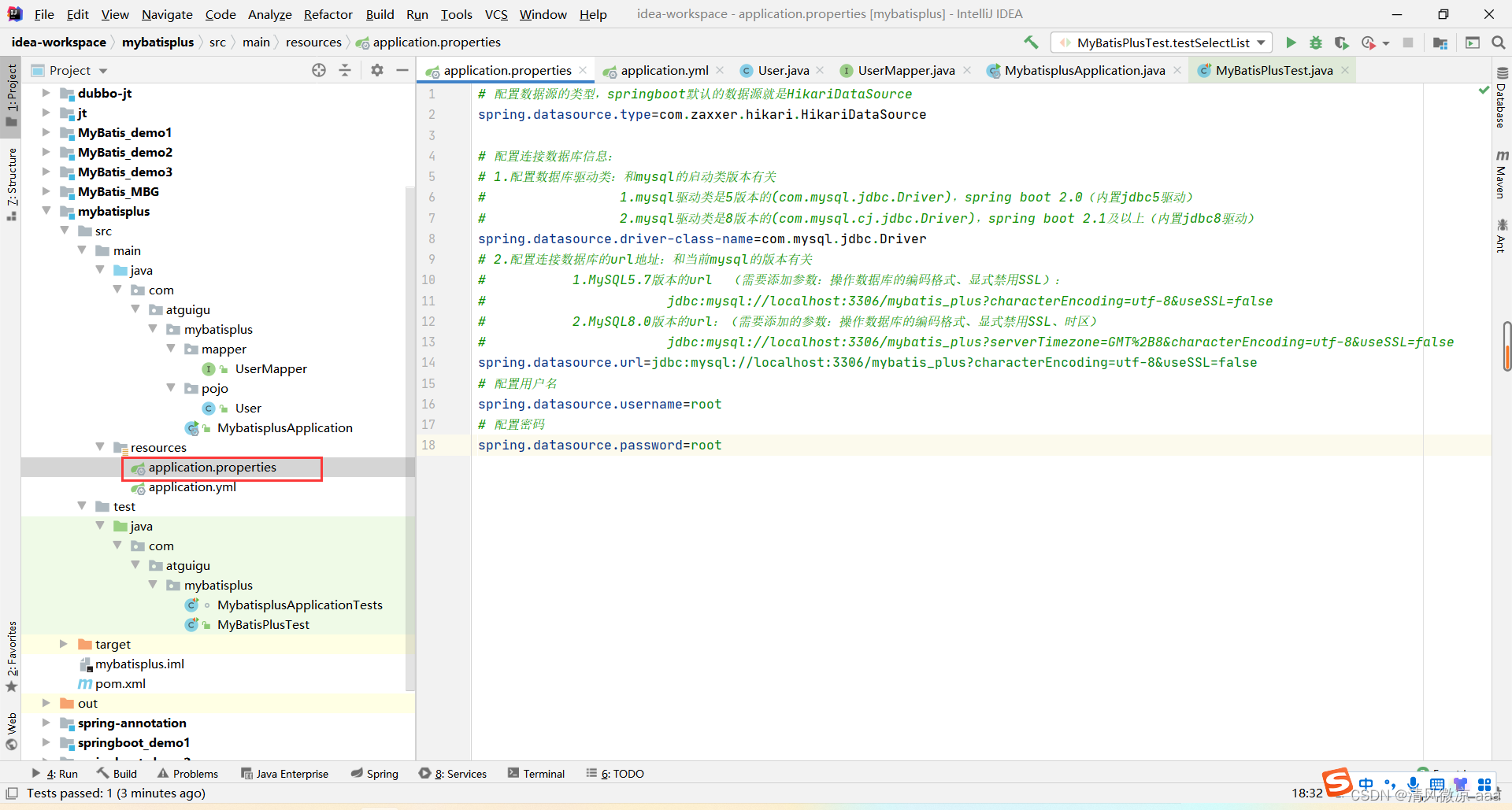This screenshot has width=1512, height=810.
Task: Run with Coverage icon
Action: click(x=1342, y=43)
